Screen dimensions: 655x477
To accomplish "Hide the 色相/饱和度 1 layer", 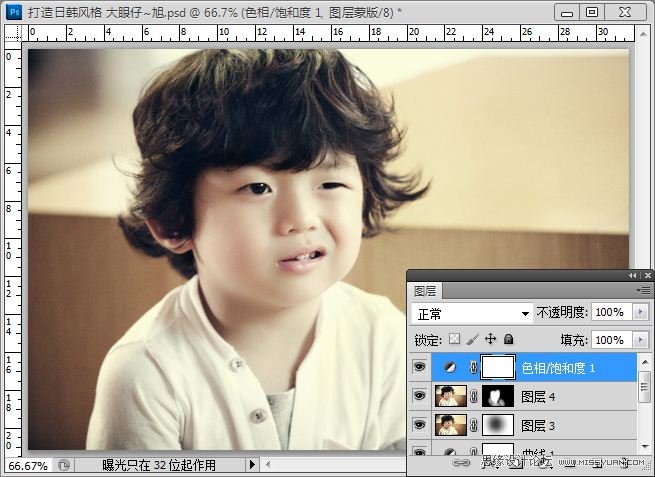I will 419,367.
